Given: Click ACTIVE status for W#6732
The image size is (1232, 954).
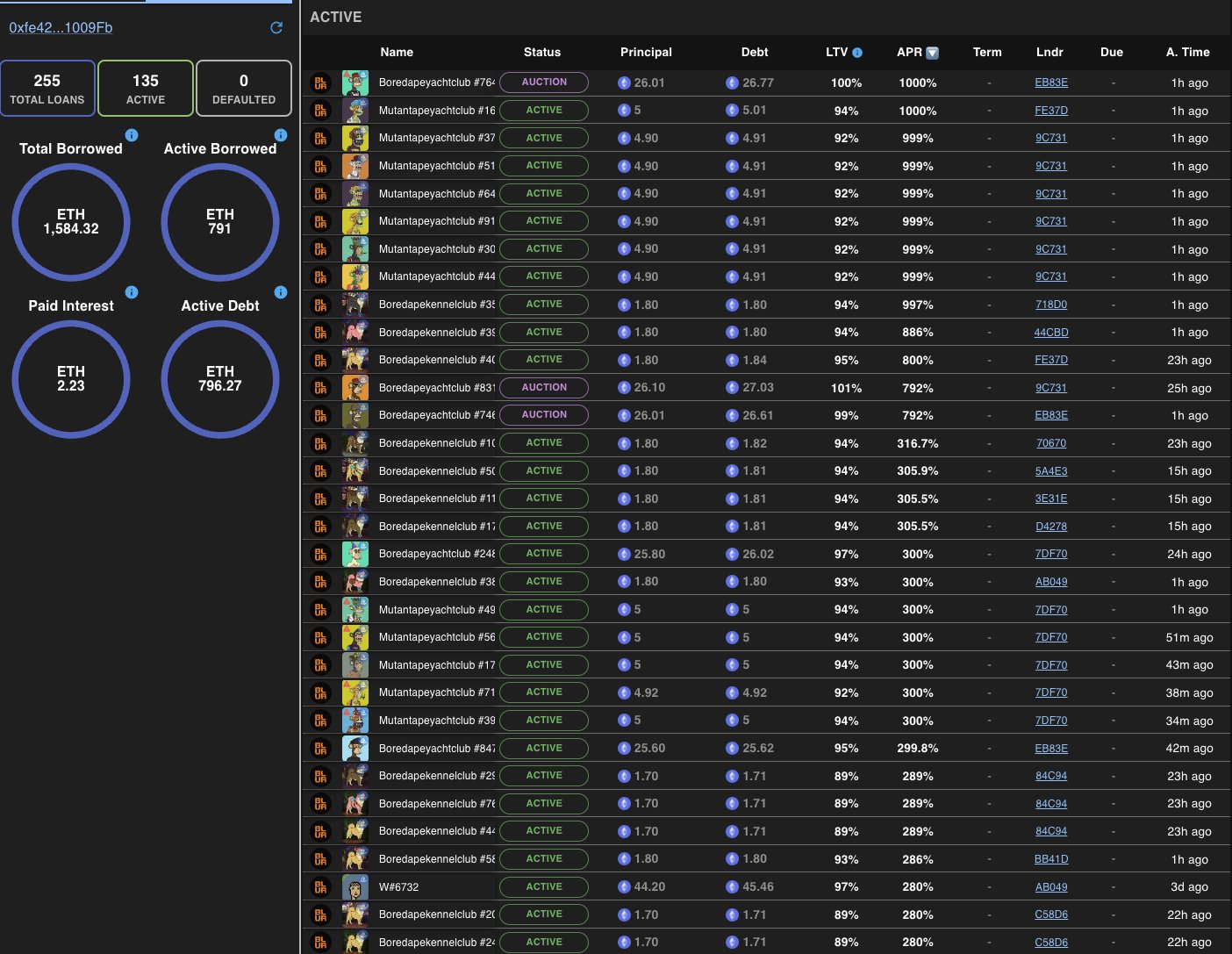Looking at the screenshot, I should [x=544, y=887].
